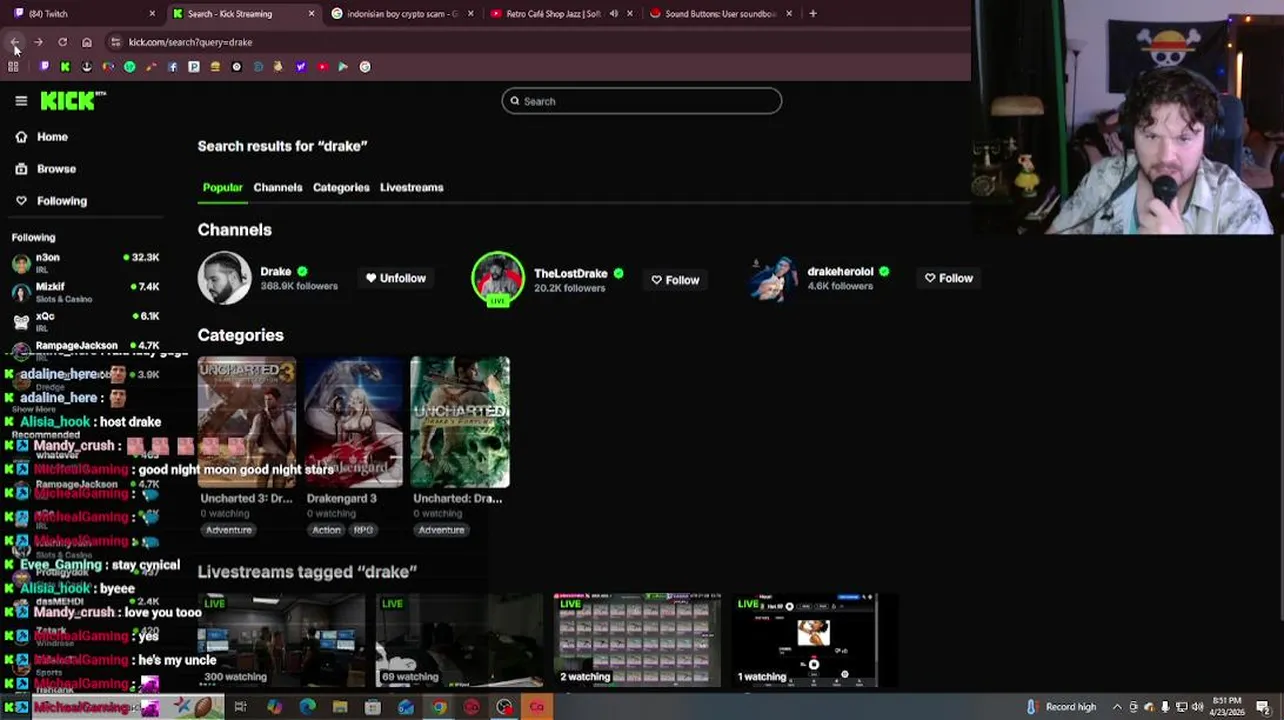Open the livestream with 2 watching

(x=637, y=641)
